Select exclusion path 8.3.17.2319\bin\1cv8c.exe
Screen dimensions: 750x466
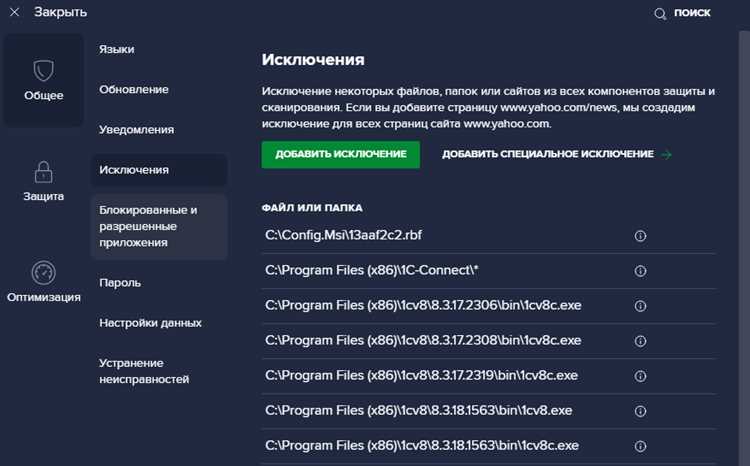pos(421,375)
